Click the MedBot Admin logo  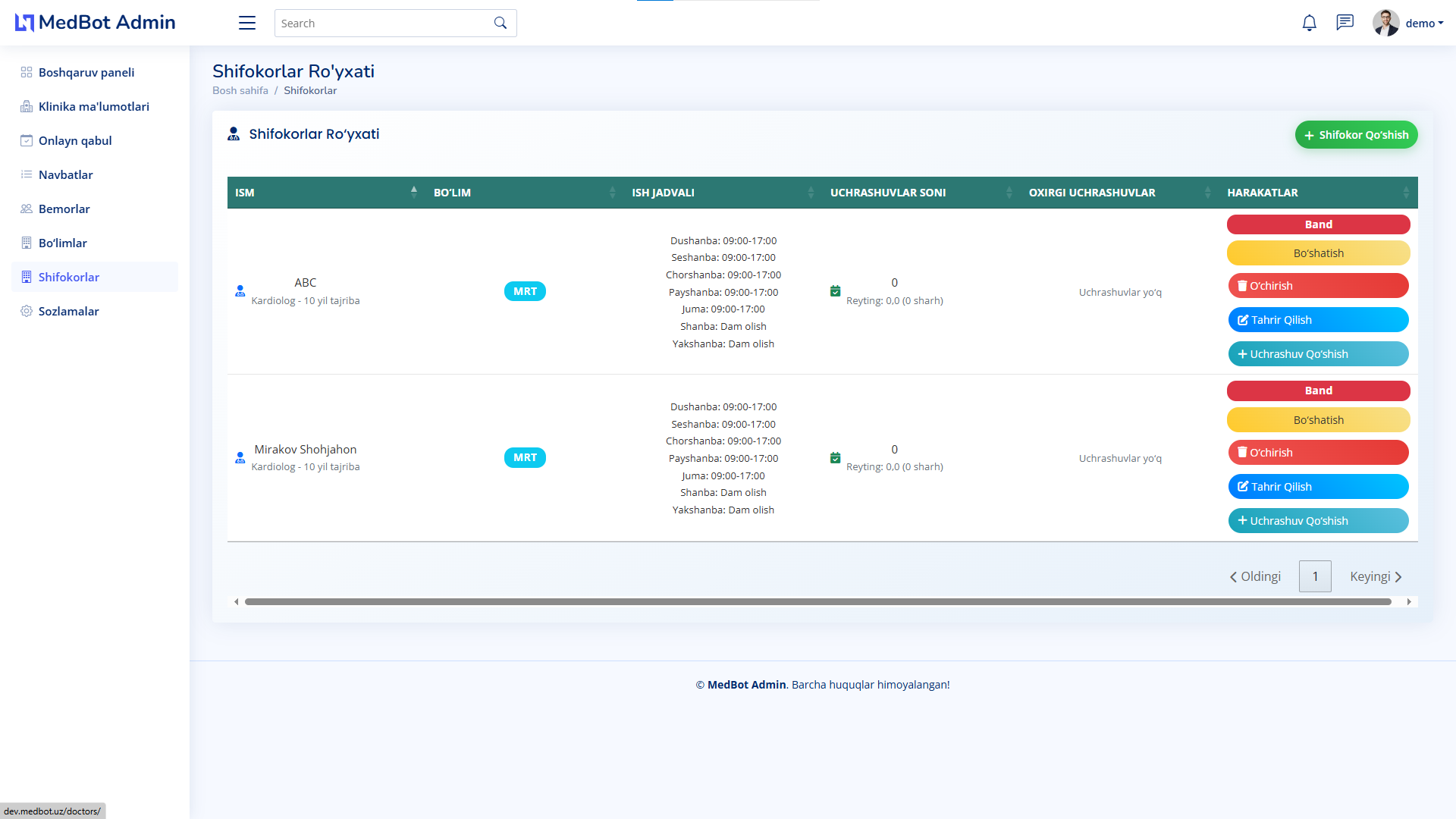(x=96, y=23)
